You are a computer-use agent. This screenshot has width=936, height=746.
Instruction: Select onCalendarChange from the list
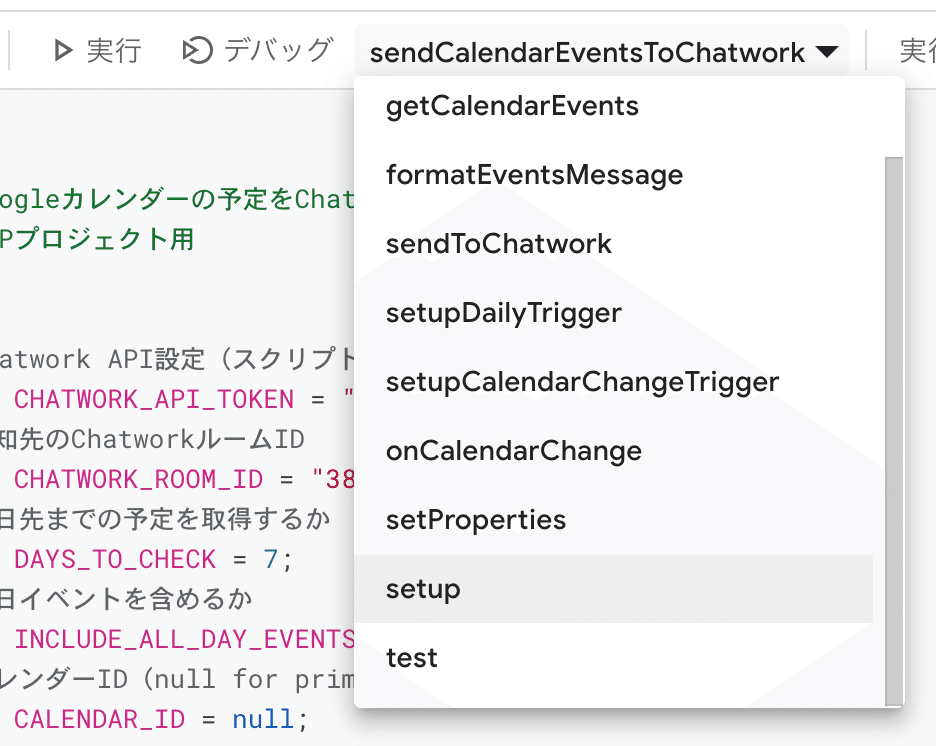click(x=513, y=450)
